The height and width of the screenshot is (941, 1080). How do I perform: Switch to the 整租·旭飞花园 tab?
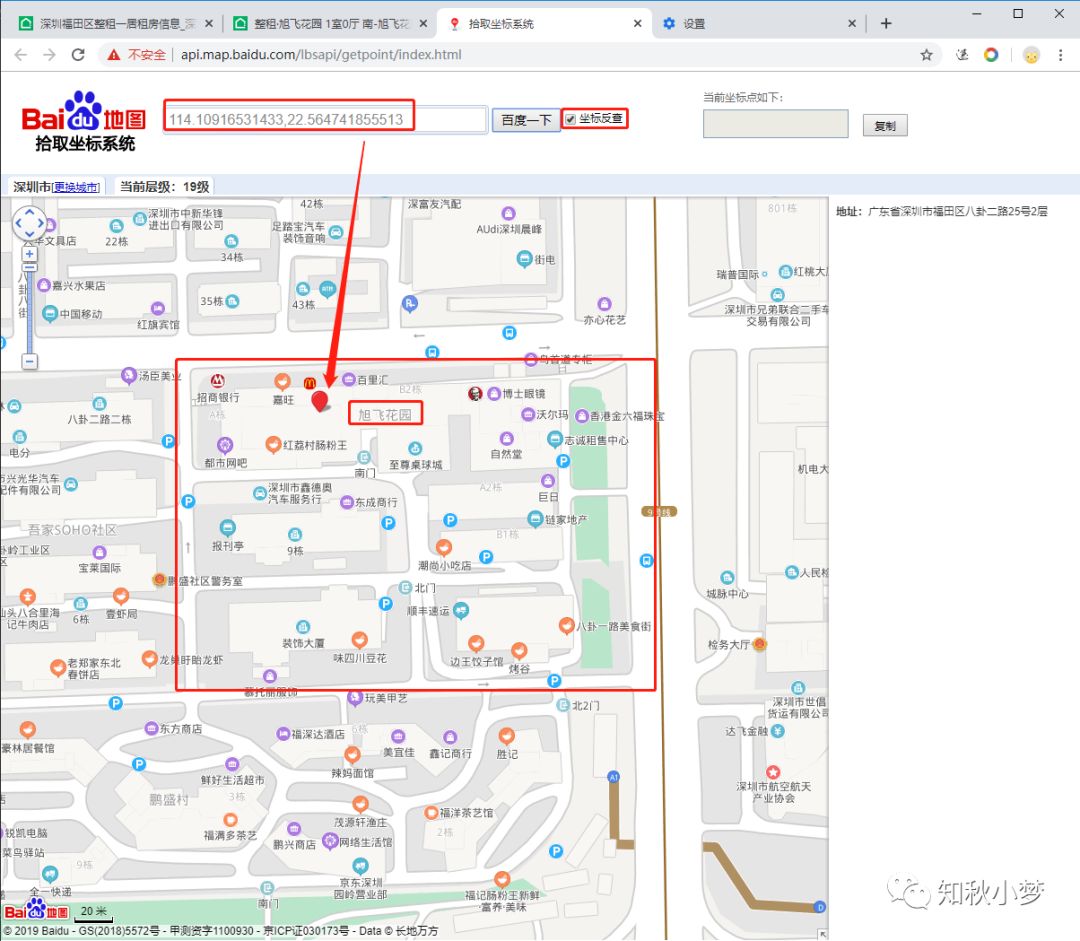click(329, 23)
